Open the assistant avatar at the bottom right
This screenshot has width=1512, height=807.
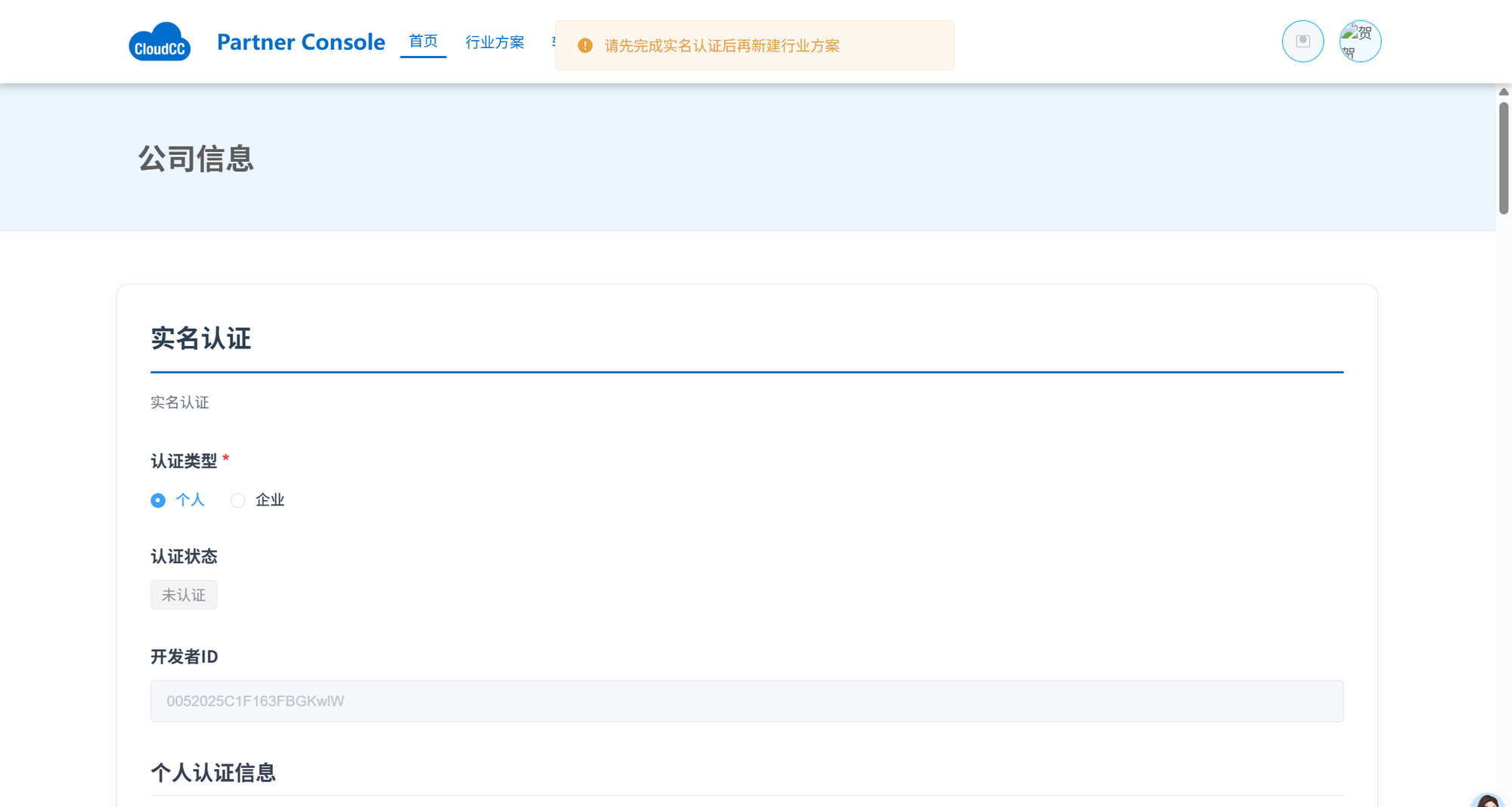1487,801
